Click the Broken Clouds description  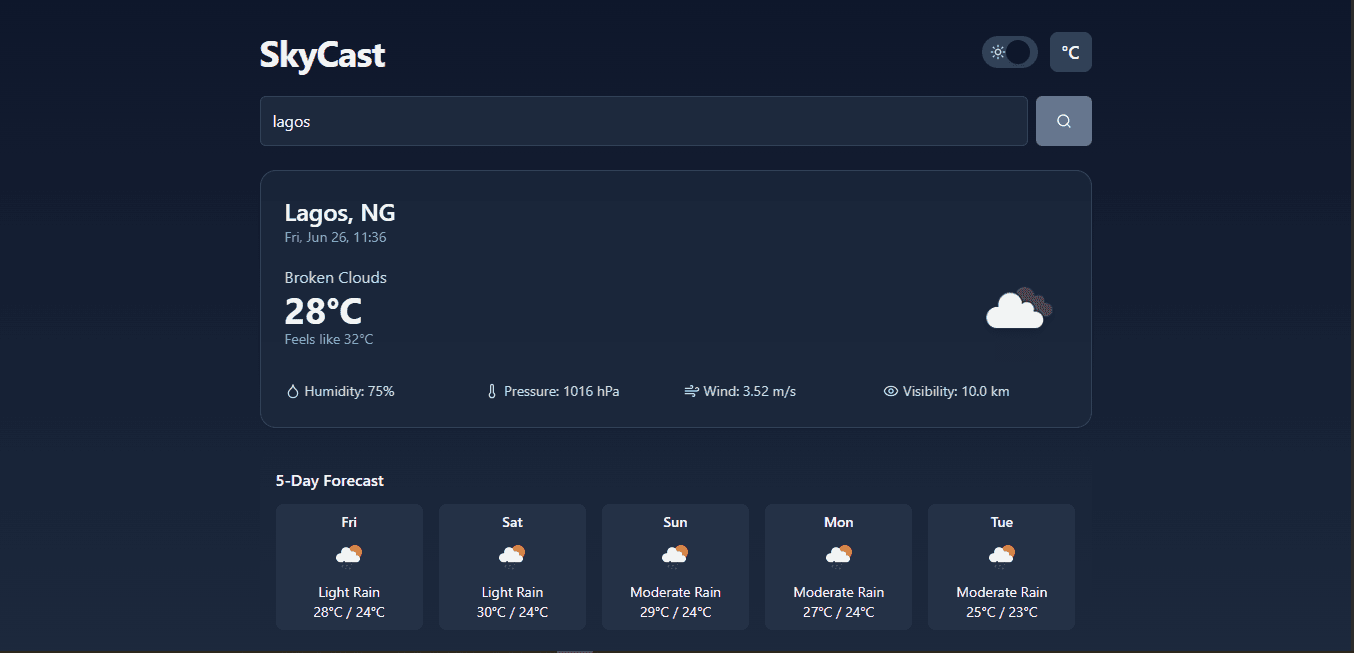[336, 278]
